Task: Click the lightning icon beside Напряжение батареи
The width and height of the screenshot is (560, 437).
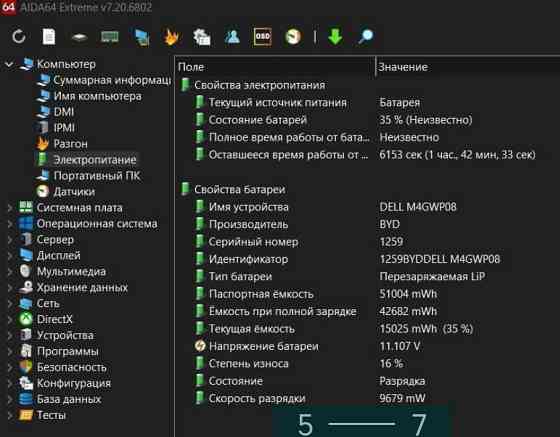Action: click(x=200, y=346)
